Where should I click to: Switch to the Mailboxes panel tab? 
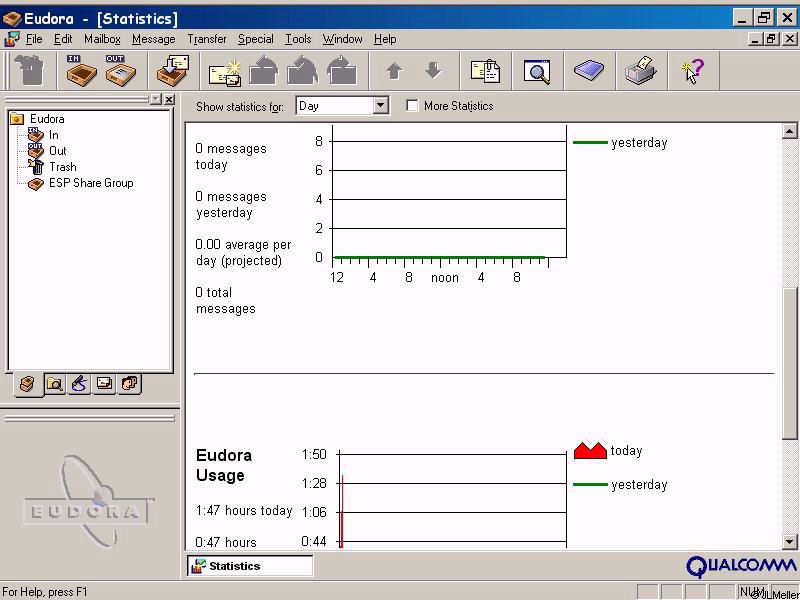point(28,384)
